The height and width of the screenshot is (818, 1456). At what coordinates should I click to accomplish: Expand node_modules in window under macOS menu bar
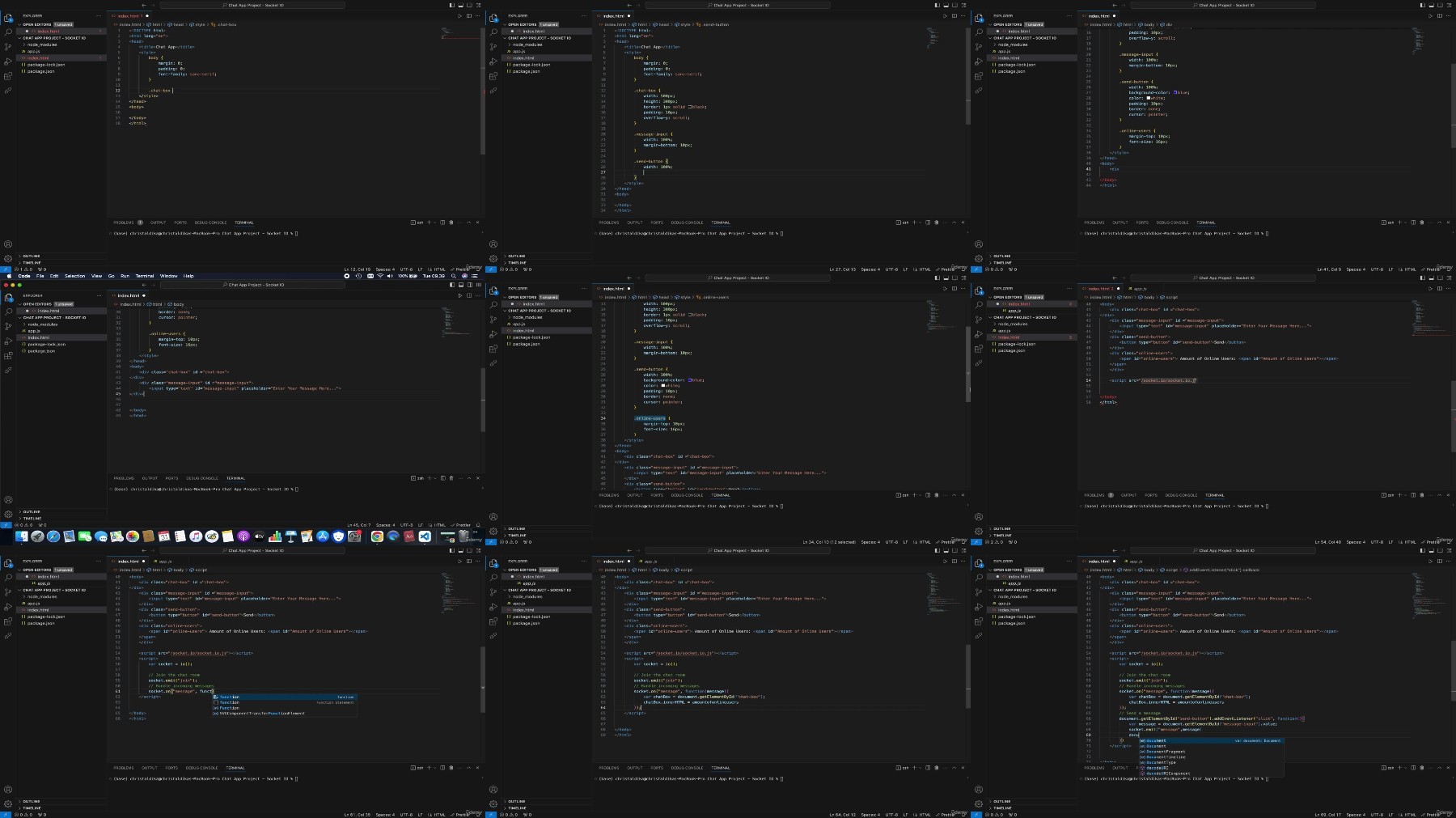click(62, 324)
